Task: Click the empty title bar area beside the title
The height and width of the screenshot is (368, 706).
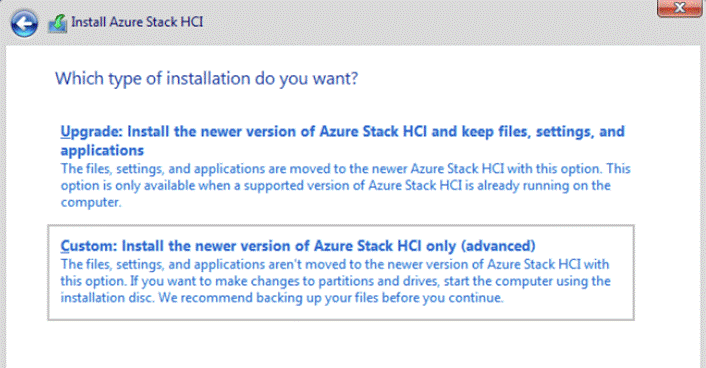Action: [x=428, y=23]
